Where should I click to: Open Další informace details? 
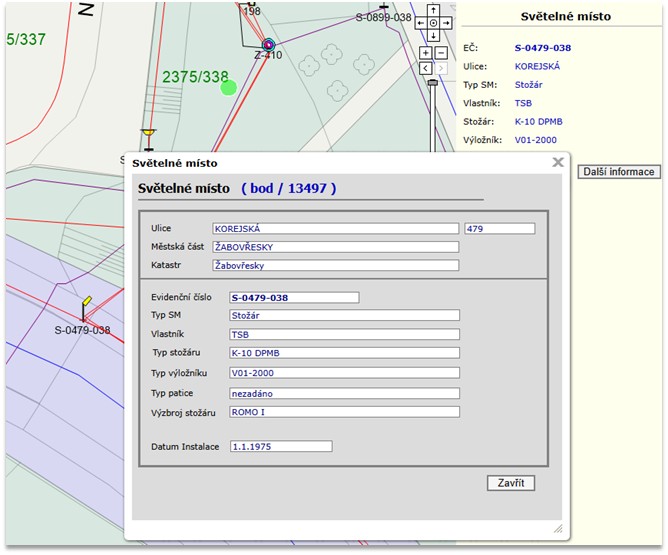619,172
